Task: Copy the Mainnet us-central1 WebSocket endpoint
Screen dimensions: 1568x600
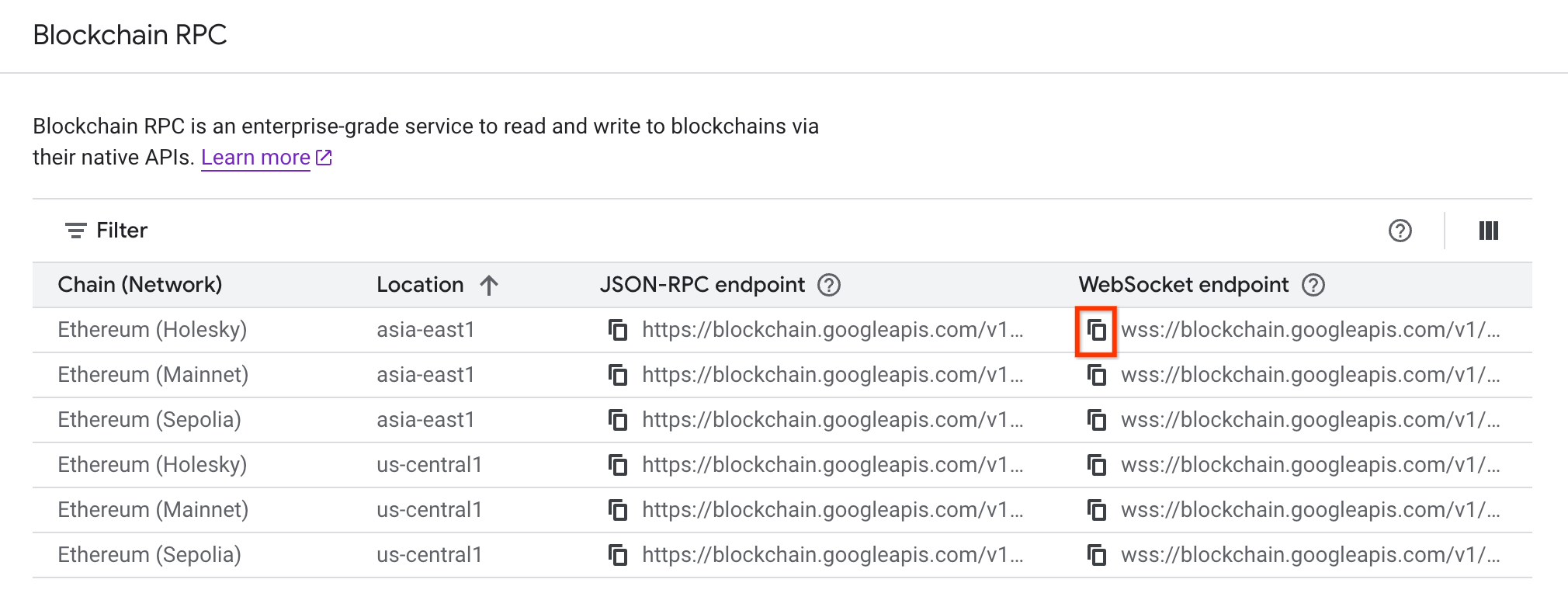Action: pos(1097,509)
